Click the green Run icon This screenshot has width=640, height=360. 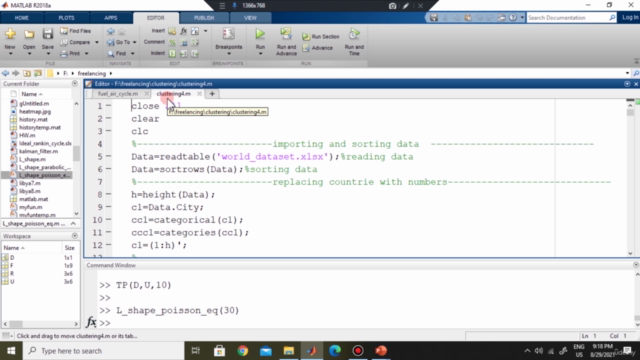click(x=260, y=34)
